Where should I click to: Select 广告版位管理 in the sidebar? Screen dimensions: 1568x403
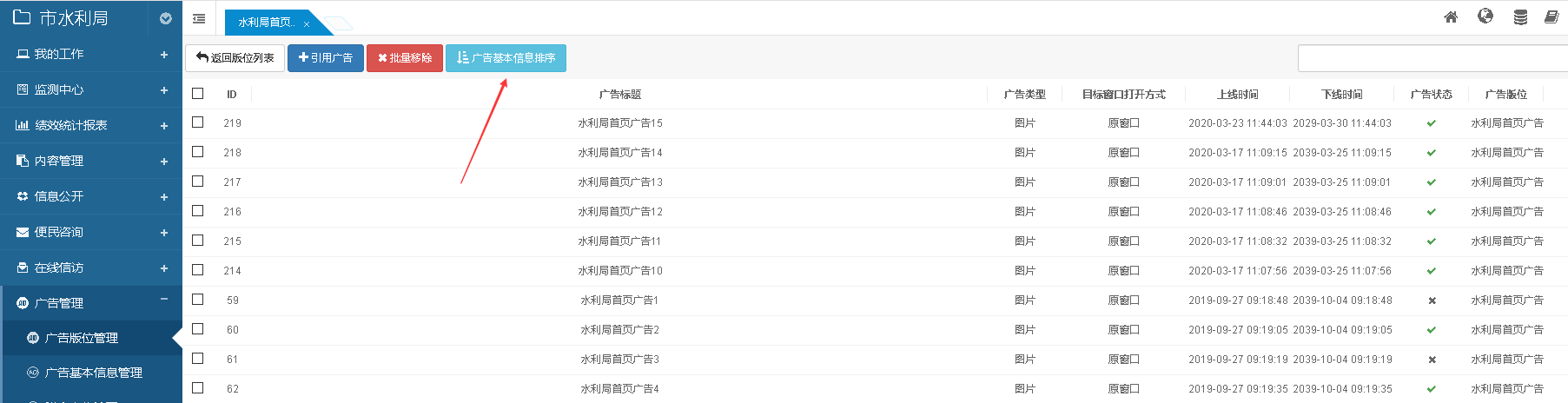pyautogui.click(x=82, y=338)
